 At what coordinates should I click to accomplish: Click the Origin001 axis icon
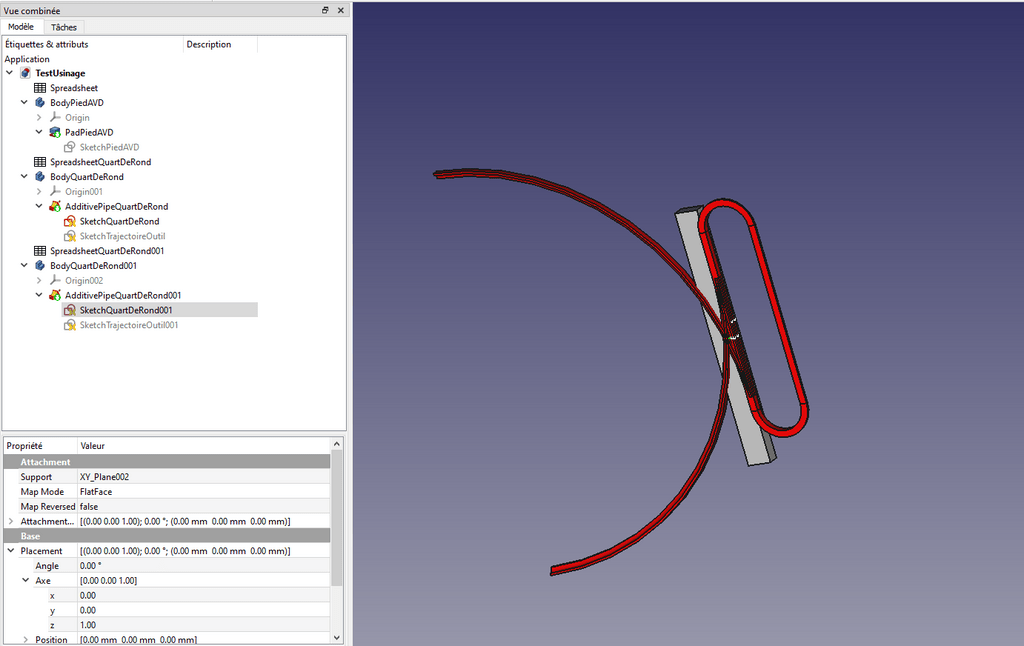click(x=55, y=191)
